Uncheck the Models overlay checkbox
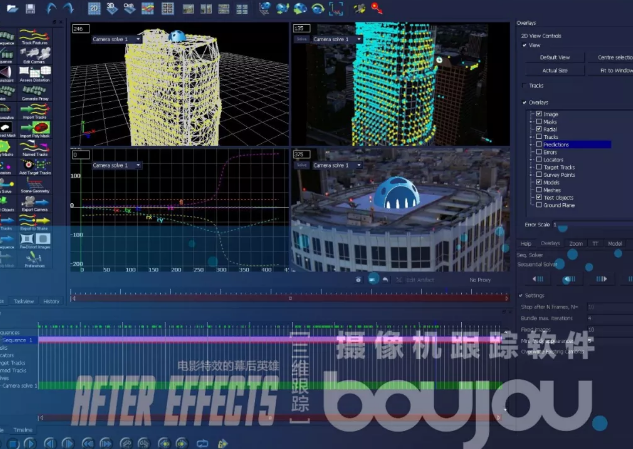Image resolution: width=633 pixels, height=449 pixels. click(539, 182)
